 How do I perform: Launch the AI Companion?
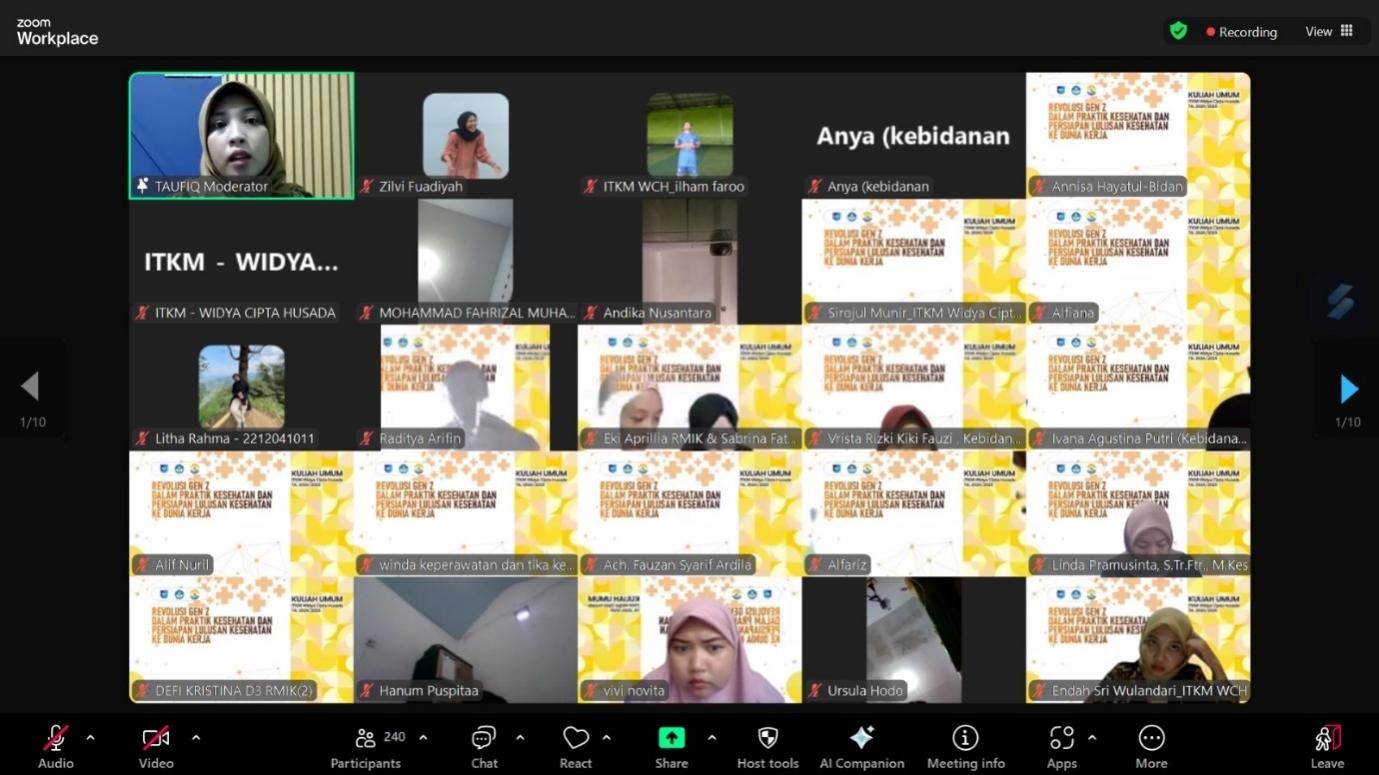tap(861, 746)
